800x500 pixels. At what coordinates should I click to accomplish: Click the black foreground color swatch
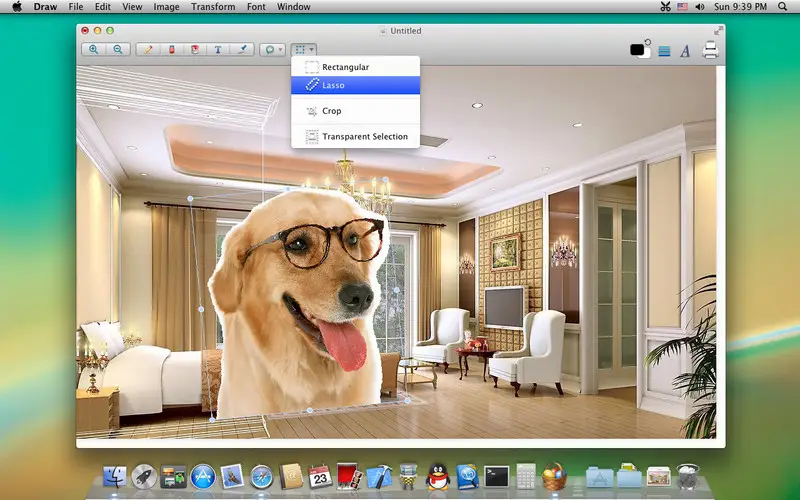coord(636,49)
